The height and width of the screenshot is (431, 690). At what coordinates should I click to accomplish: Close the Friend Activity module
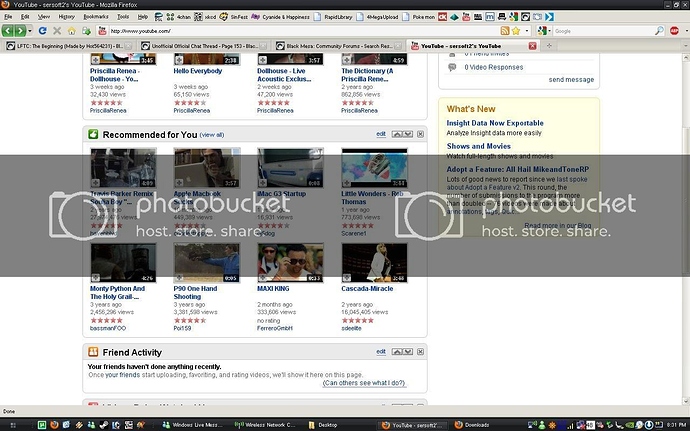click(x=421, y=351)
